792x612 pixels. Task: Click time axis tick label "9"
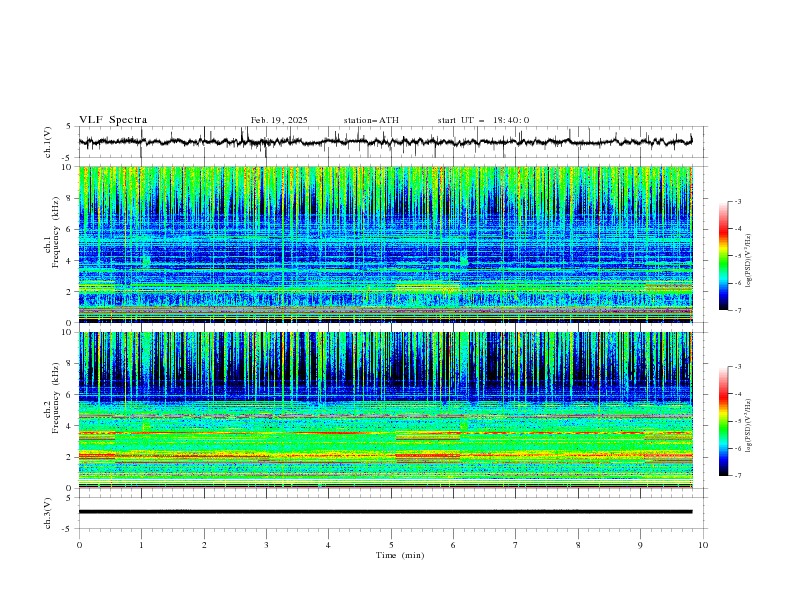640,545
